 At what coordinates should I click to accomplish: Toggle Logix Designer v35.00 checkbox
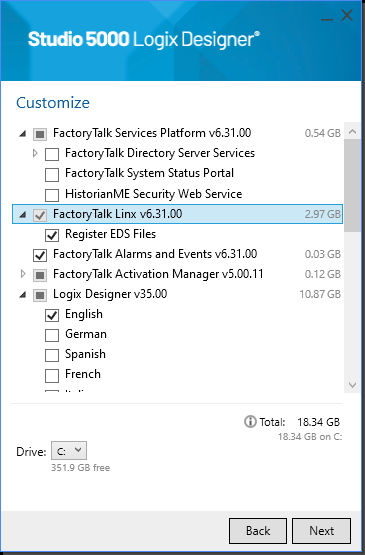(x=40, y=295)
